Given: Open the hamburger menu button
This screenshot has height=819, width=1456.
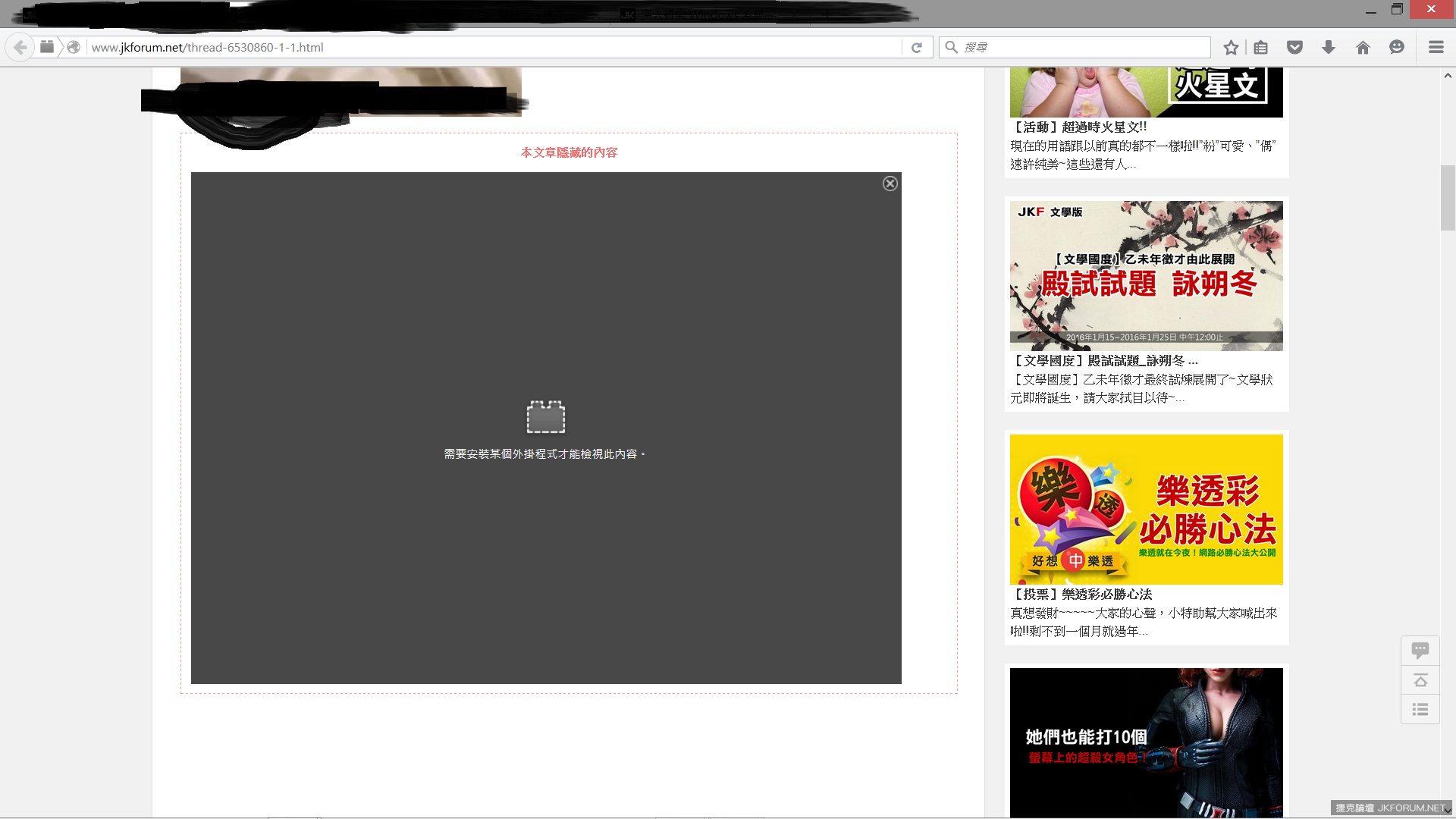Looking at the screenshot, I should click(1436, 47).
